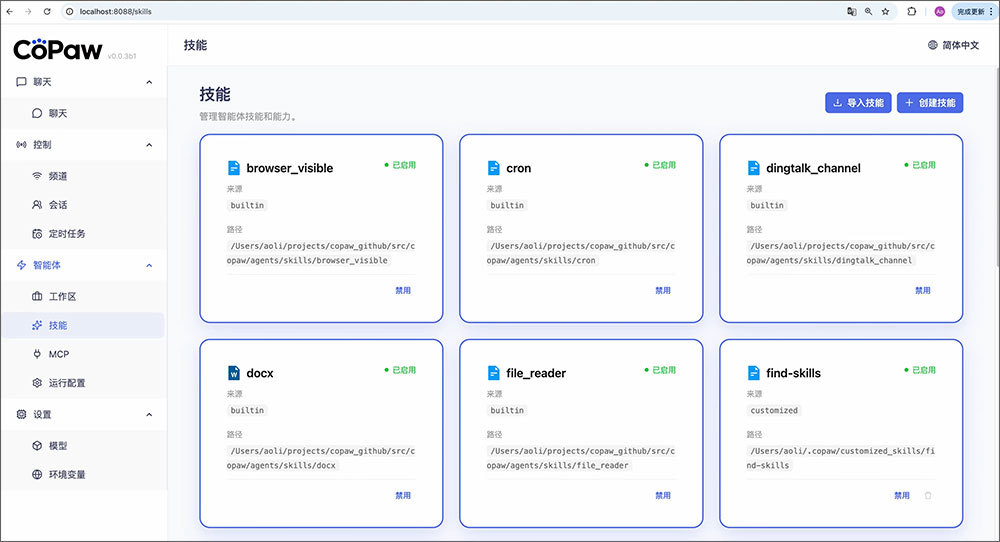The image size is (1000, 542).
Task: Click the CoPaw logo
Action: (57, 50)
